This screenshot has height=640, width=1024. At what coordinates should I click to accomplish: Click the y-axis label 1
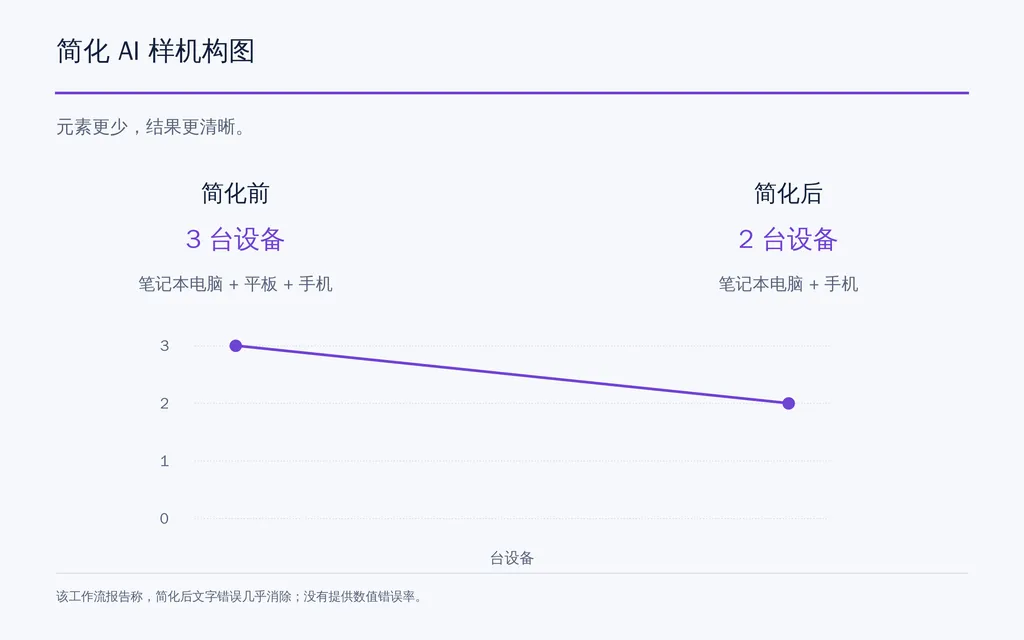pos(165,461)
